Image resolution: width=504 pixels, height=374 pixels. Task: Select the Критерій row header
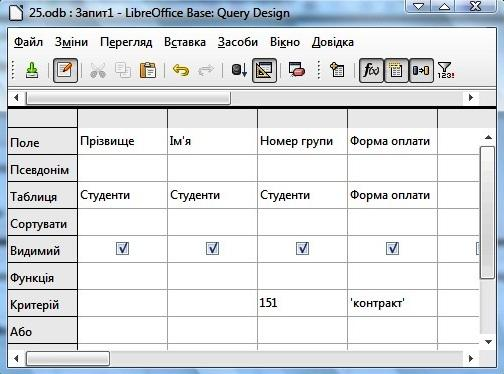tap(42, 303)
